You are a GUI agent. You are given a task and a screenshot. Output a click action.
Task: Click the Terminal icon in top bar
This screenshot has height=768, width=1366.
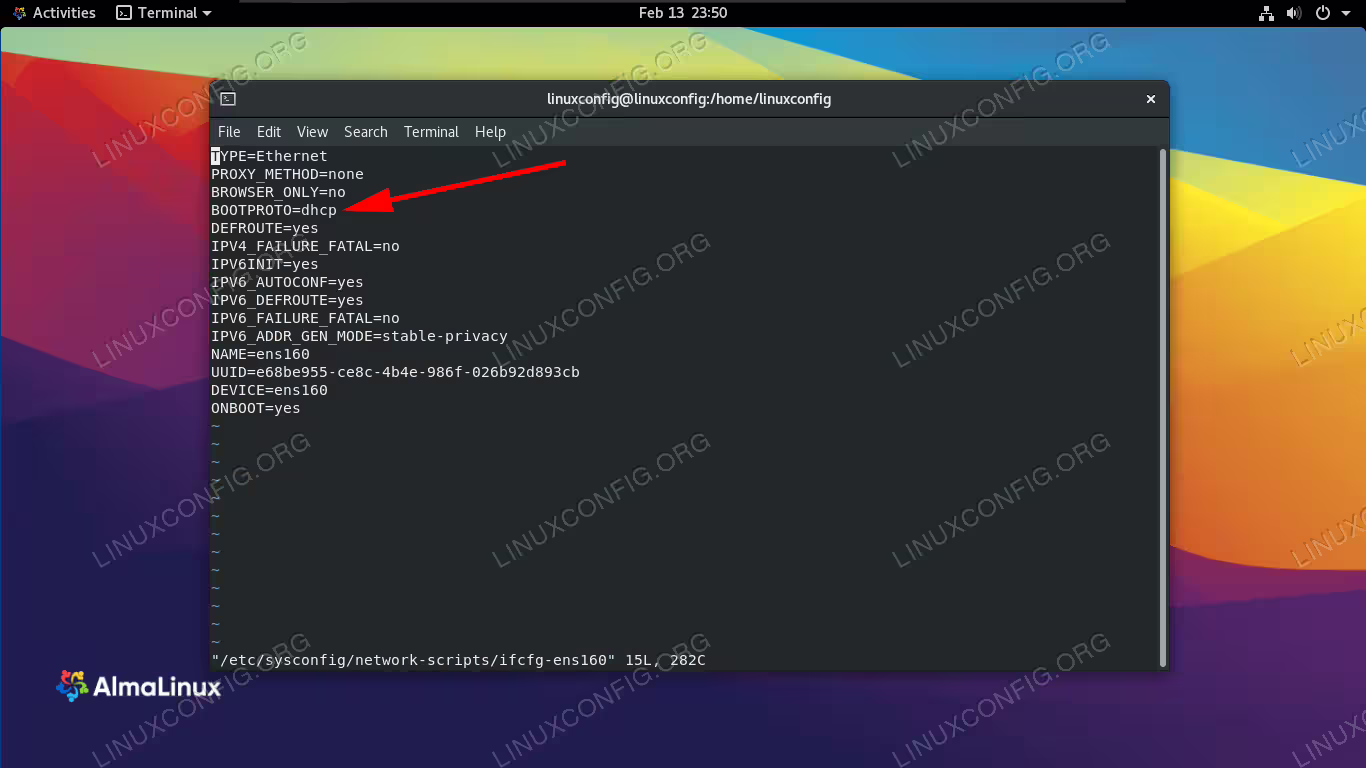point(124,13)
